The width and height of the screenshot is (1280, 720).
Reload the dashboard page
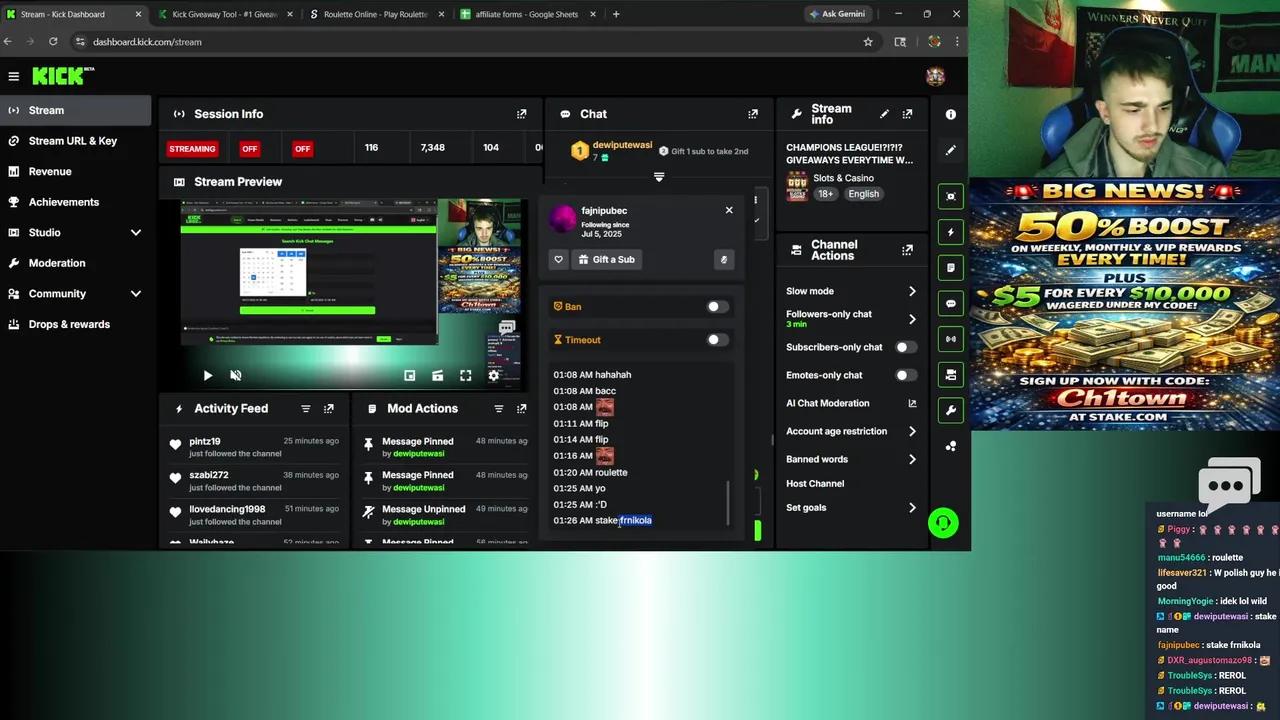tap(53, 42)
